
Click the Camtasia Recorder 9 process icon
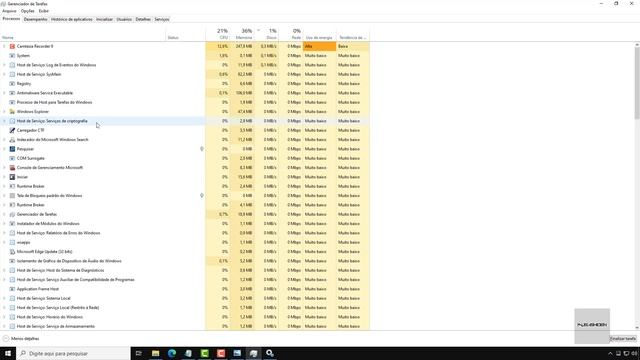tap(12, 46)
